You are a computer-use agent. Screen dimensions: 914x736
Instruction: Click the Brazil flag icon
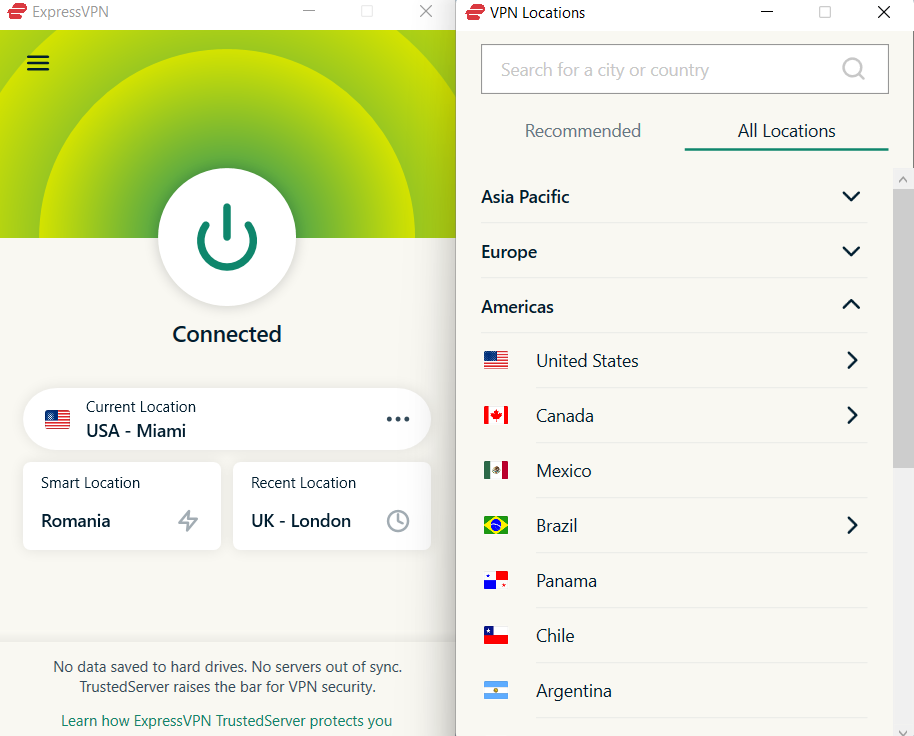tap(496, 525)
